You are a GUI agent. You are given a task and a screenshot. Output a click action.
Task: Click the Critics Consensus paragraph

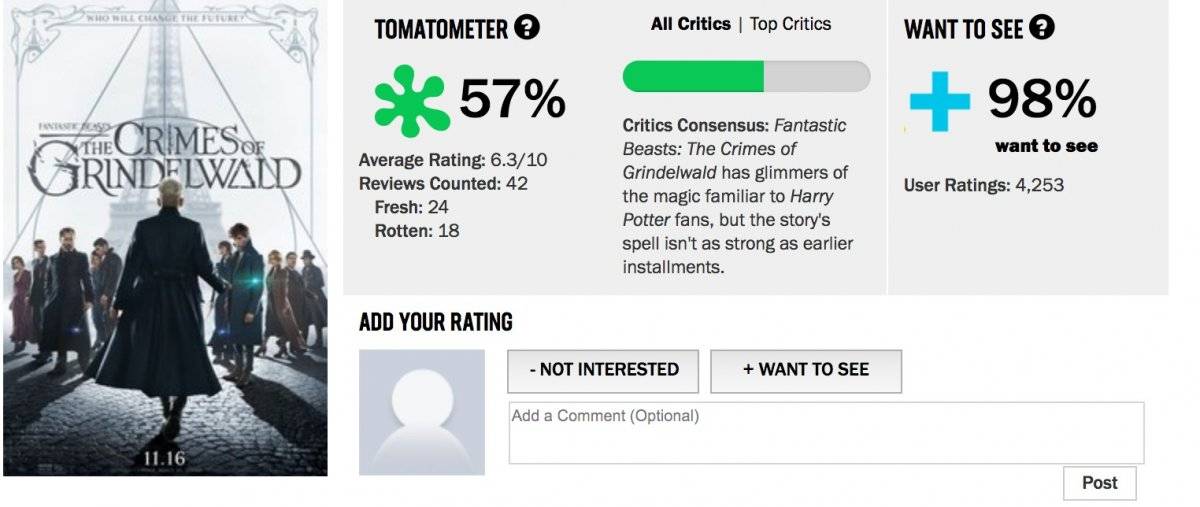coord(738,196)
